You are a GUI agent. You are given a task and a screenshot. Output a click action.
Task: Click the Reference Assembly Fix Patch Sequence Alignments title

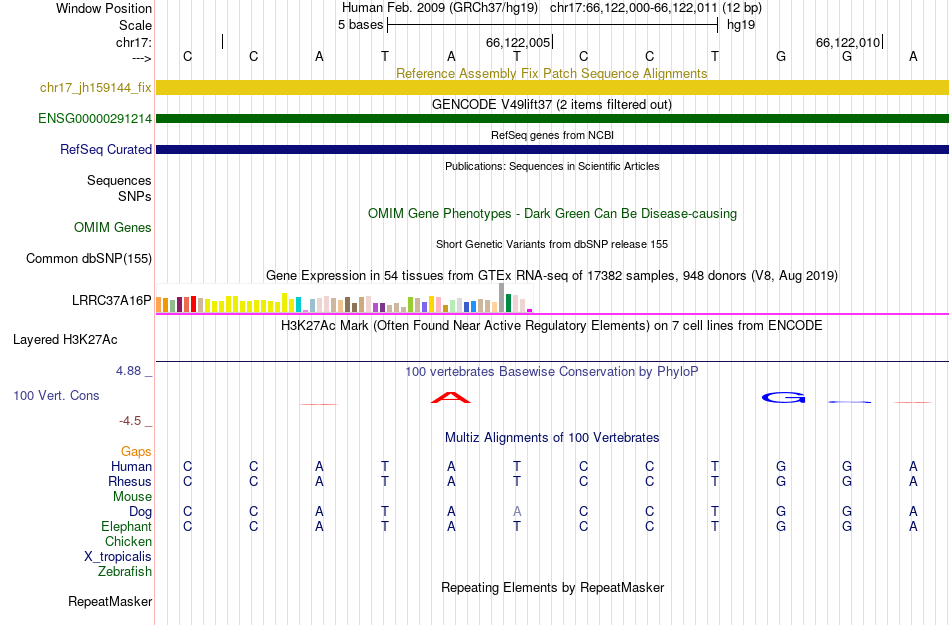point(551,73)
